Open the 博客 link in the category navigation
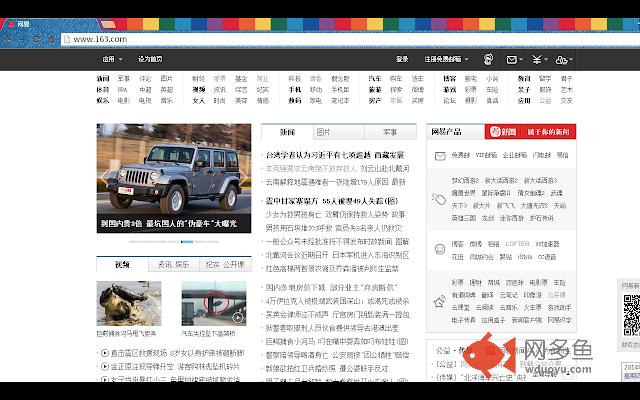Screen dimensions: 640x400 [449, 78]
